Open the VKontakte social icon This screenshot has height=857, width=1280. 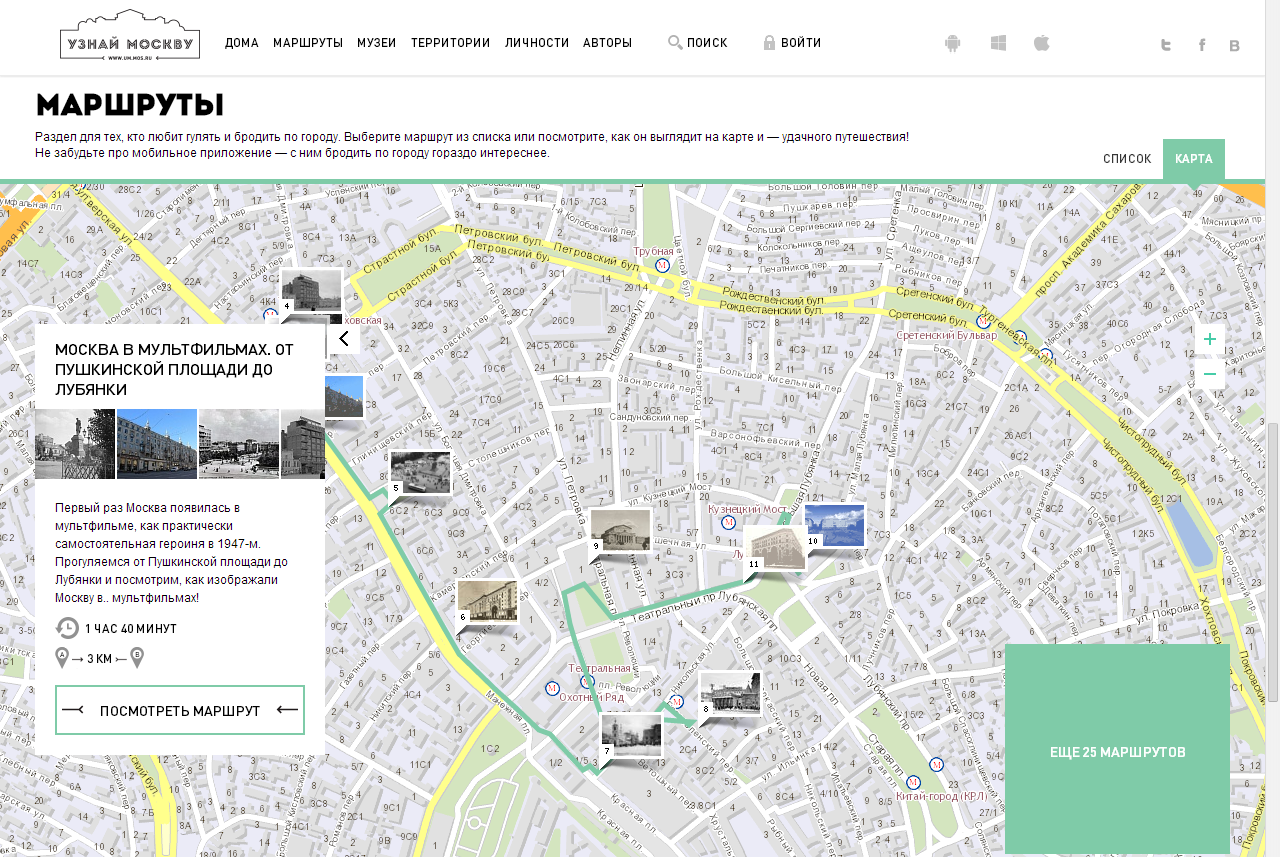(x=1234, y=45)
